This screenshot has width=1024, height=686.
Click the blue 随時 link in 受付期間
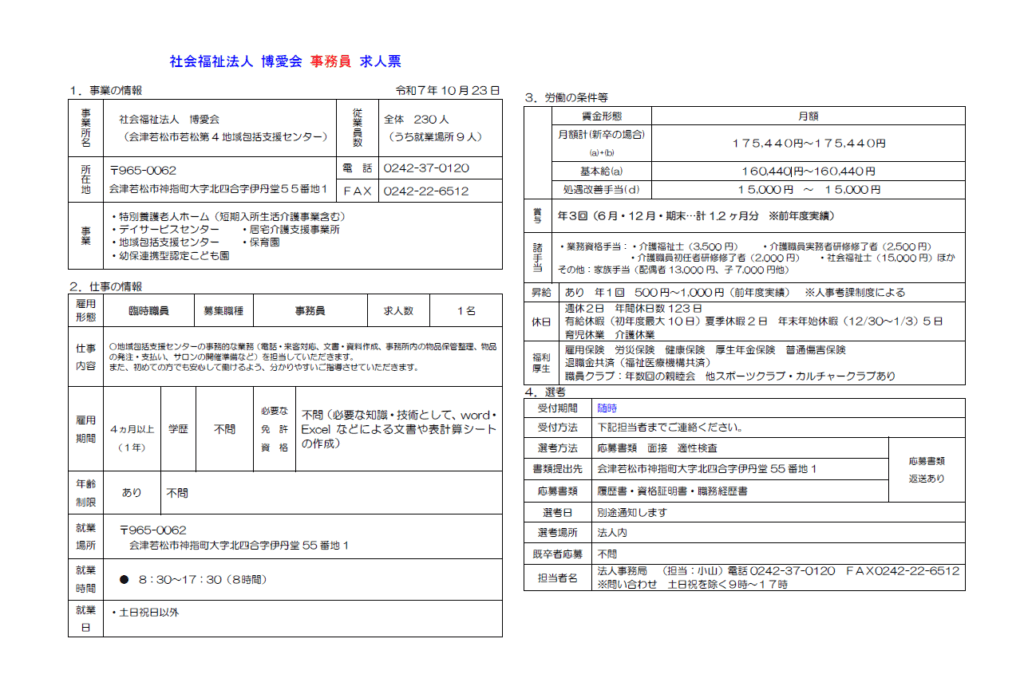coord(607,408)
